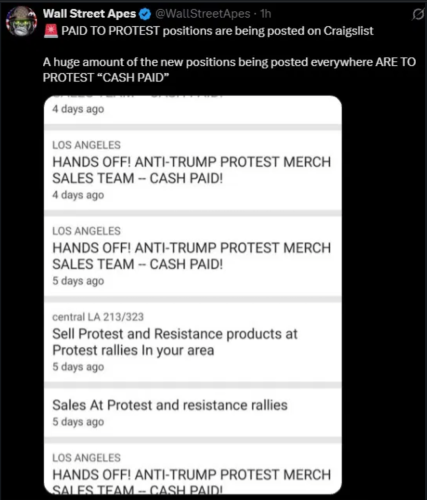Click the Wall Street Apes profile avatar
Viewport: 427px width, 500px height.
pyautogui.click(x=22, y=21)
